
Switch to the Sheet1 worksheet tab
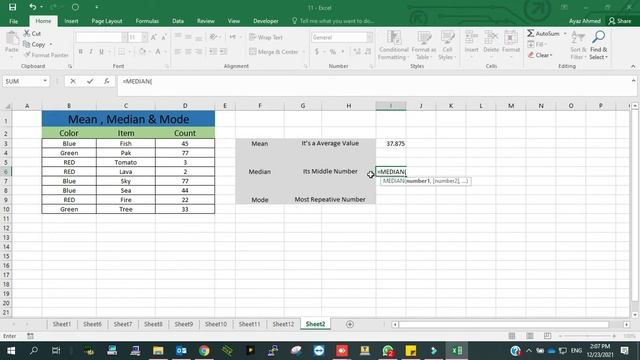(62, 324)
